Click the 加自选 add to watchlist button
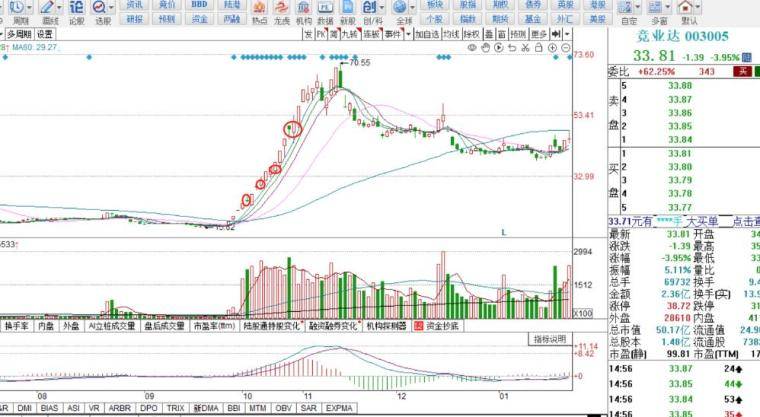Viewport: 760px width, 417px height. coord(427,34)
